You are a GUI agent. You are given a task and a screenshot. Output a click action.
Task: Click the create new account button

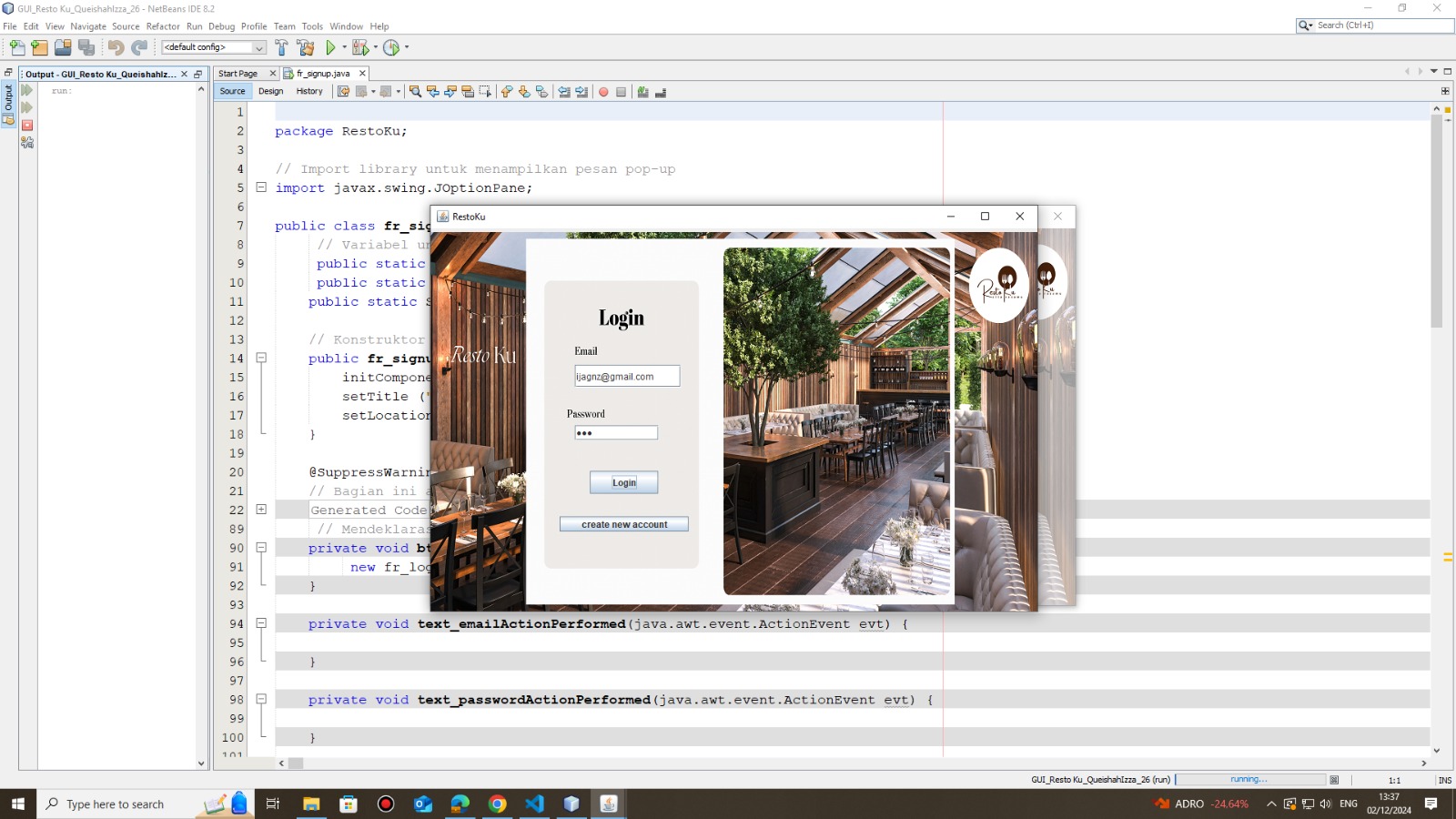click(x=624, y=524)
